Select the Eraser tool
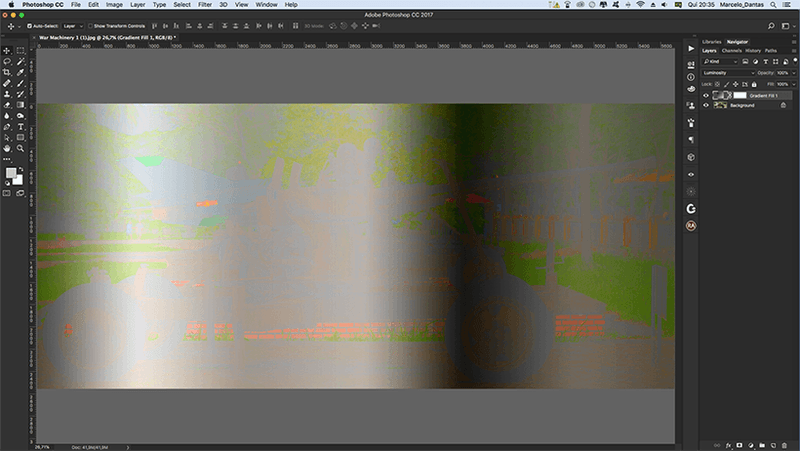Screen dimensions: 800x451 click(7, 105)
